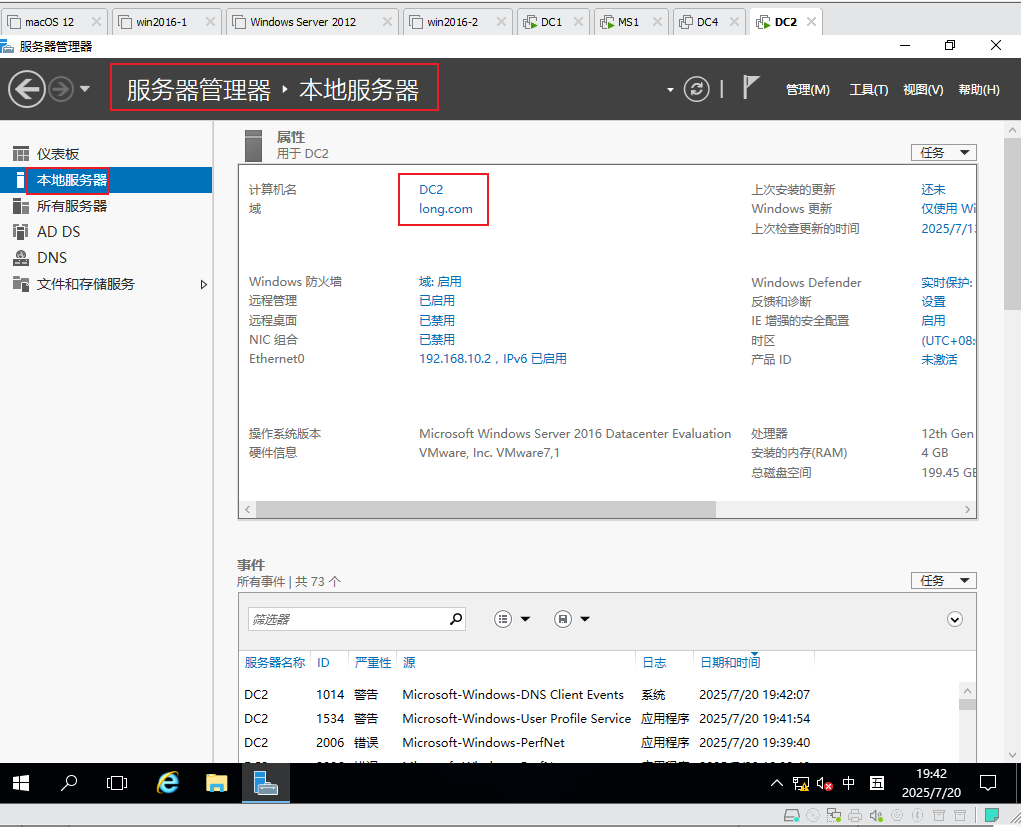
Task: Open DNS in the sidebar
Action: [x=106, y=258]
